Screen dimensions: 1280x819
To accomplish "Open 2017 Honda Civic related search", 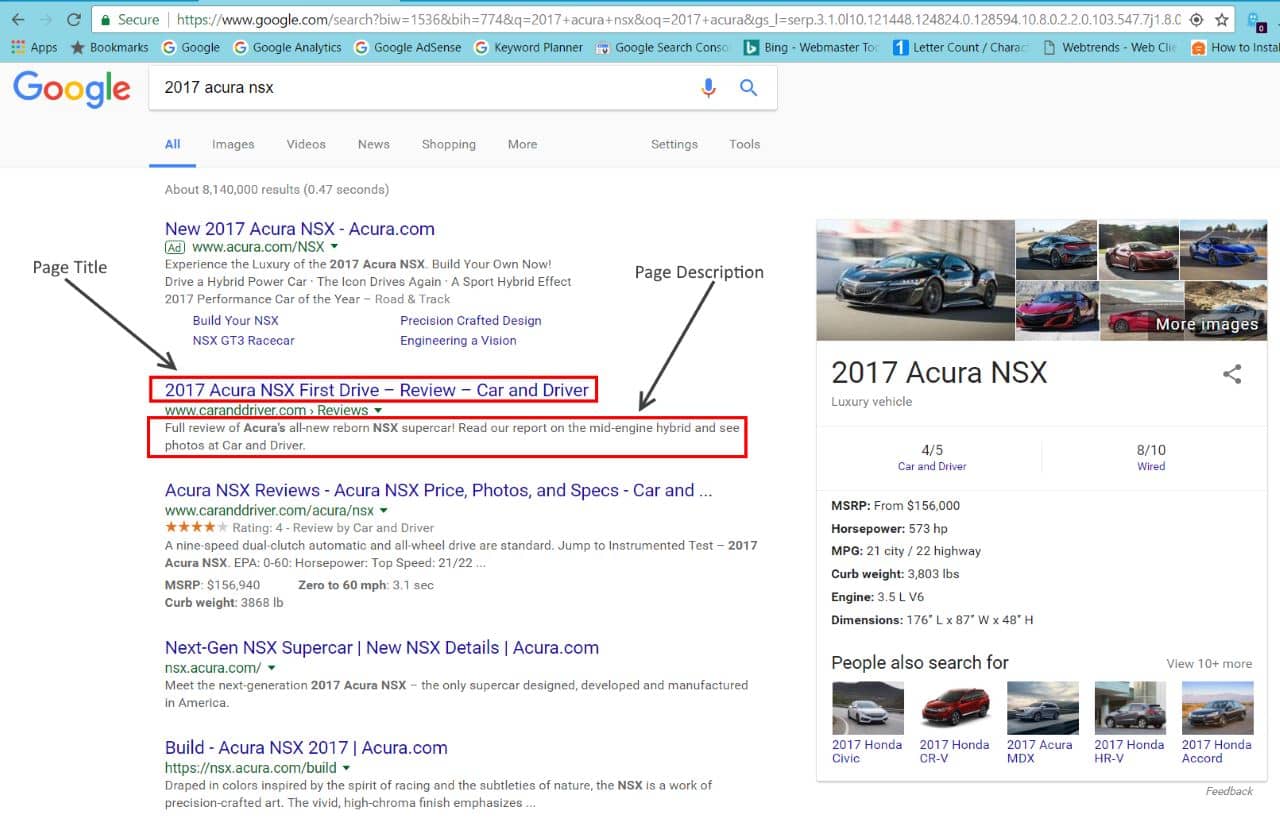I will [x=867, y=723].
